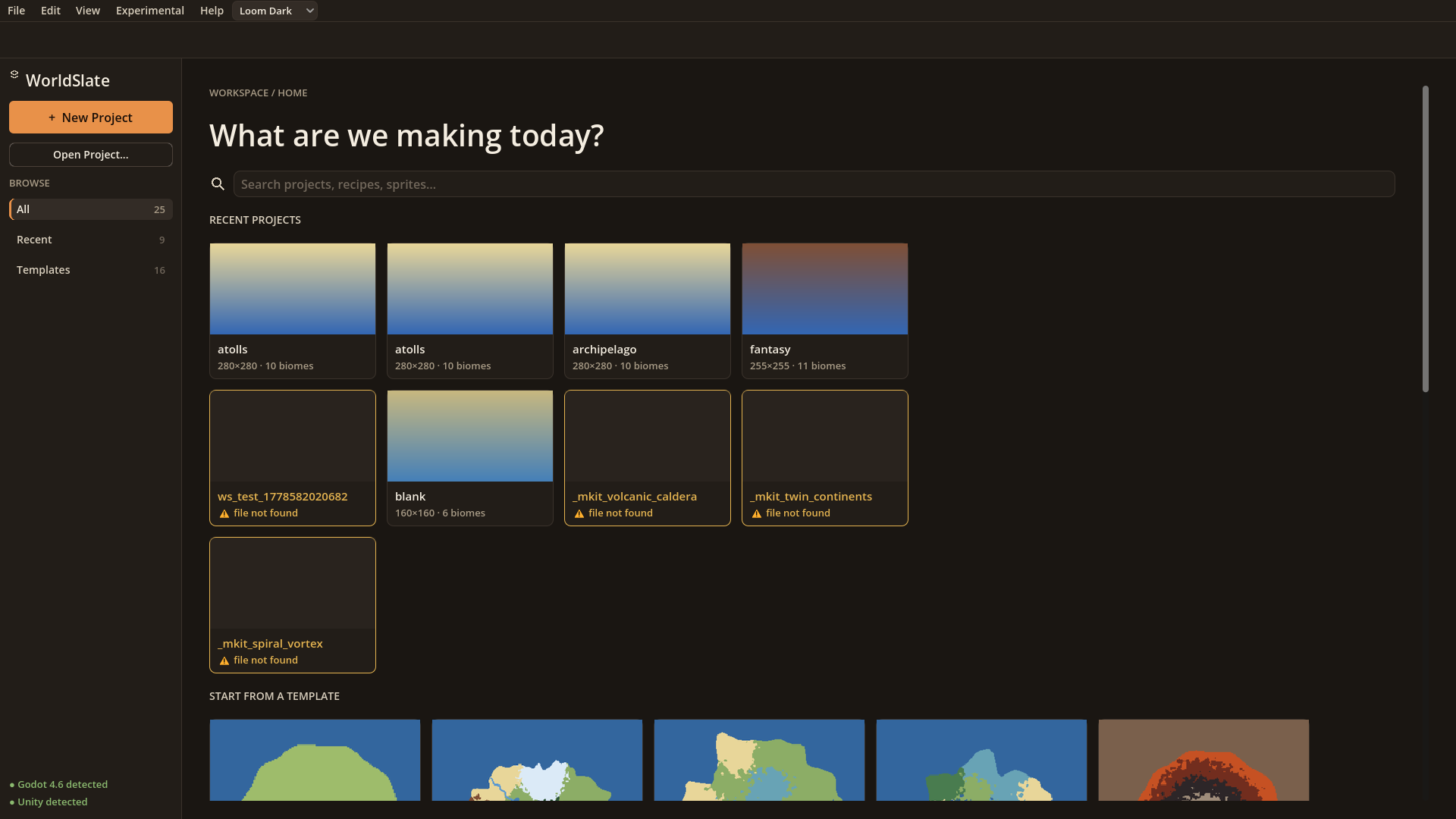The width and height of the screenshot is (1456, 819).
Task: Open the _mkit_spiral_vortex project card
Action: (293, 605)
